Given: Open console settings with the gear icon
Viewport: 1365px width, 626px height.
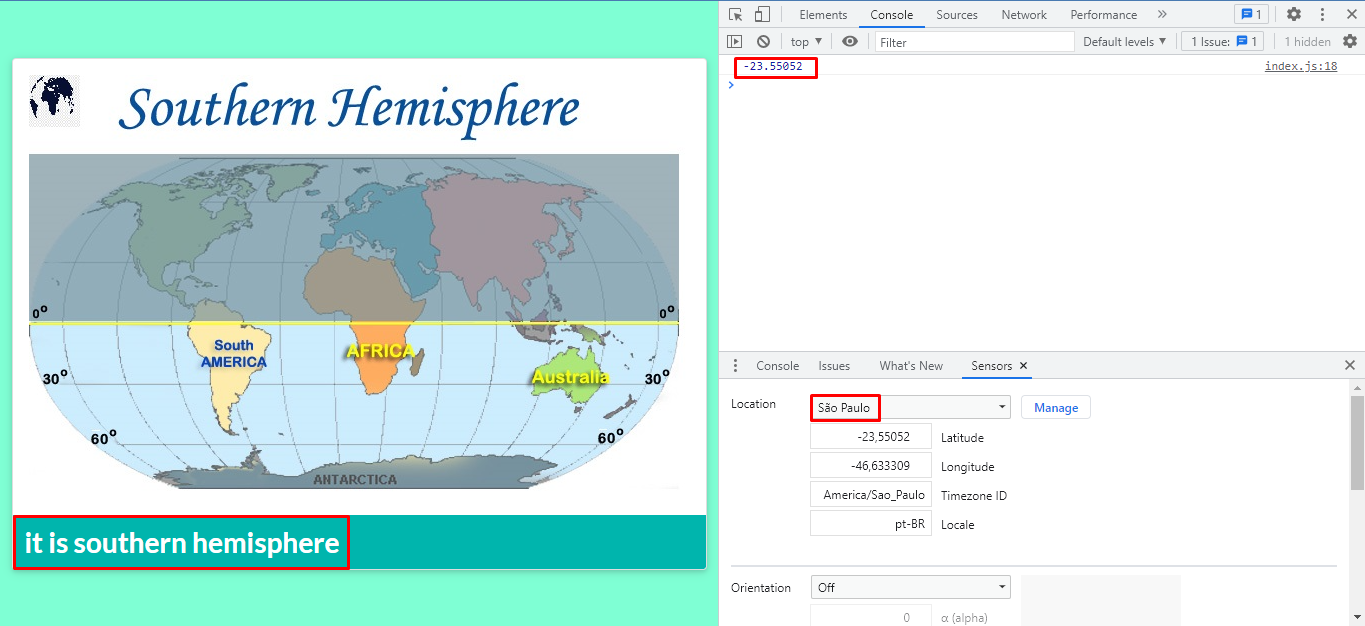Looking at the screenshot, I should tap(1350, 41).
